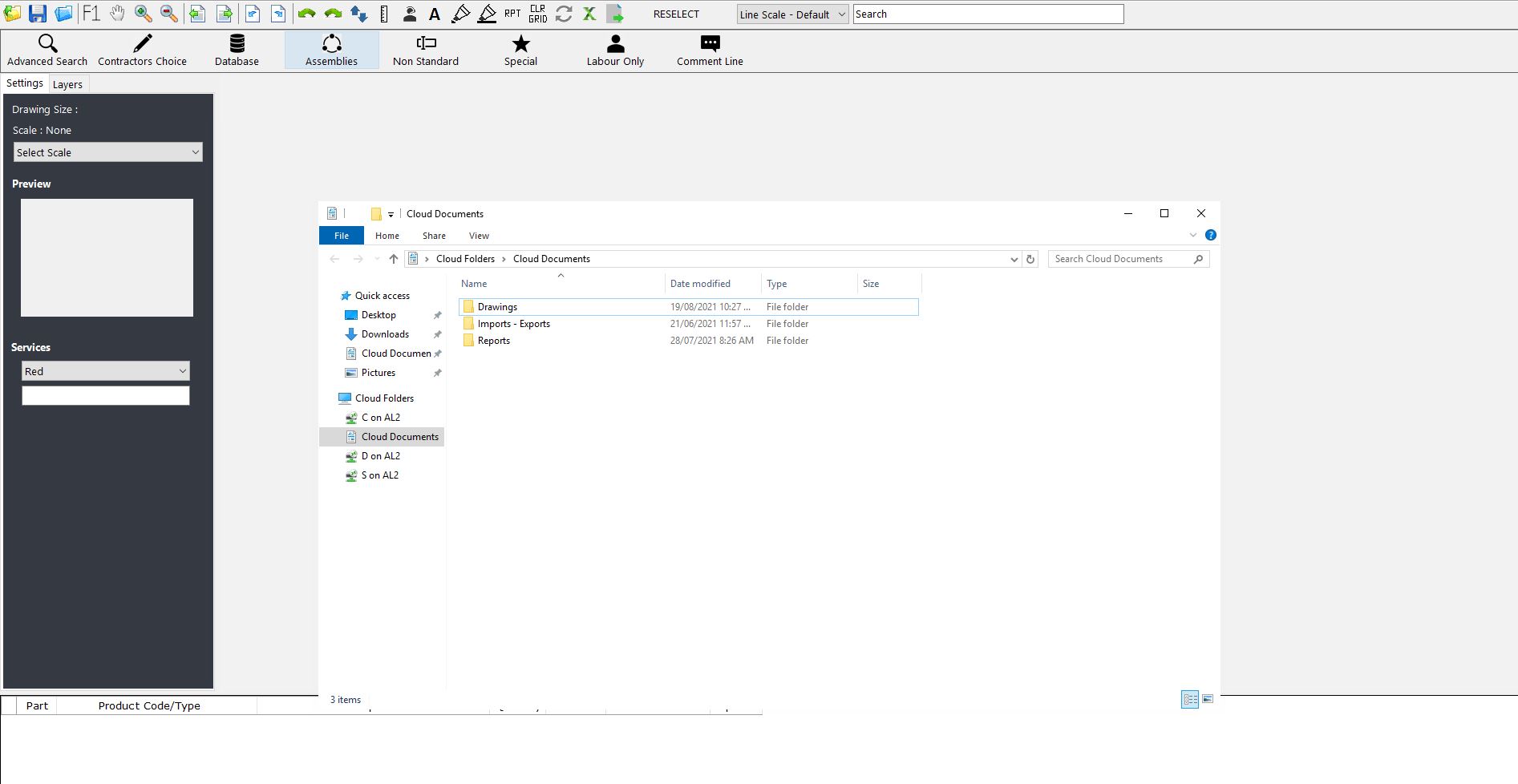1518x784 pixels.
Task: Select the hand pan tool
Action: pos(117,14)
